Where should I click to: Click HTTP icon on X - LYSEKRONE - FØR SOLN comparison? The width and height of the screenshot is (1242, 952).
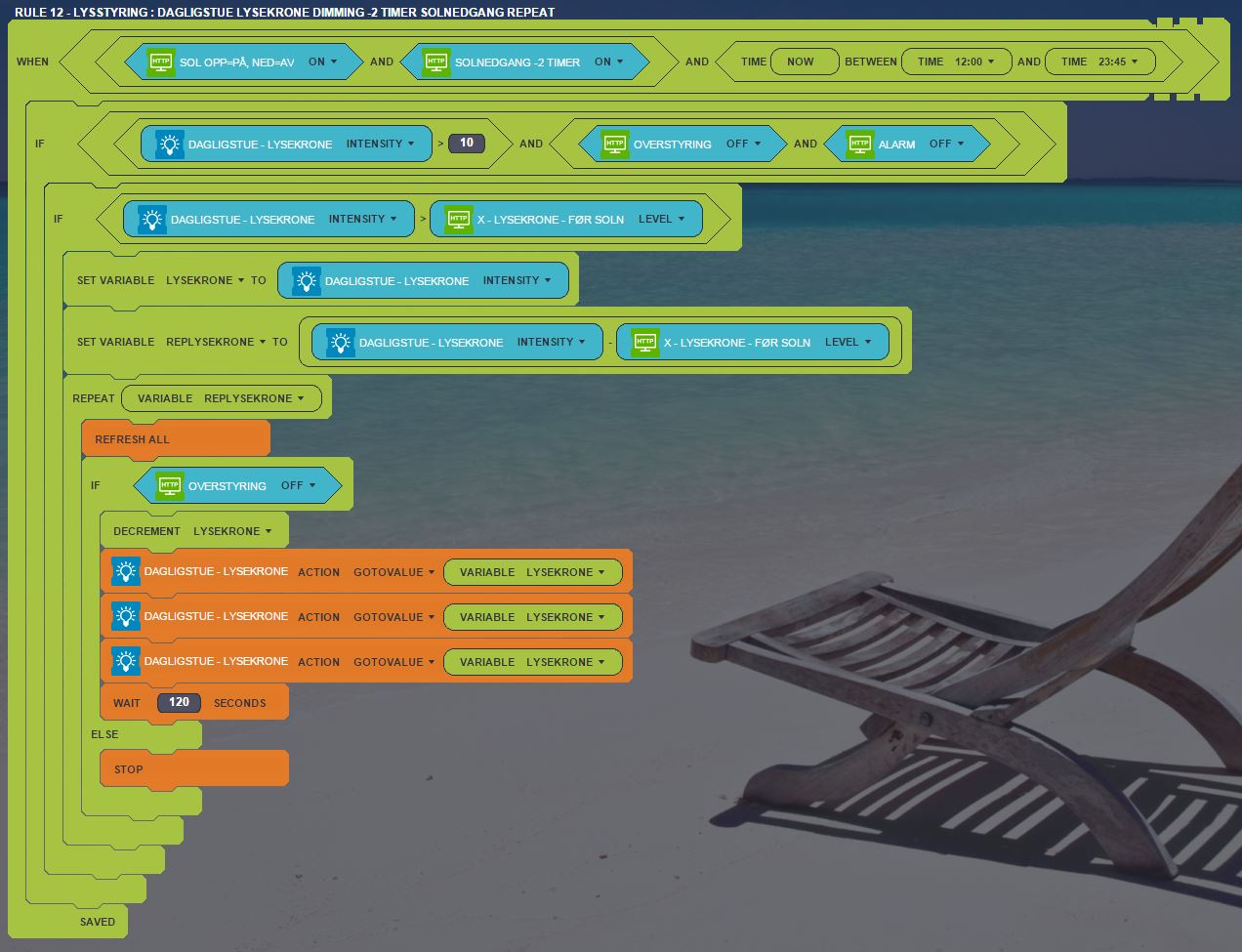pos(459,219)
